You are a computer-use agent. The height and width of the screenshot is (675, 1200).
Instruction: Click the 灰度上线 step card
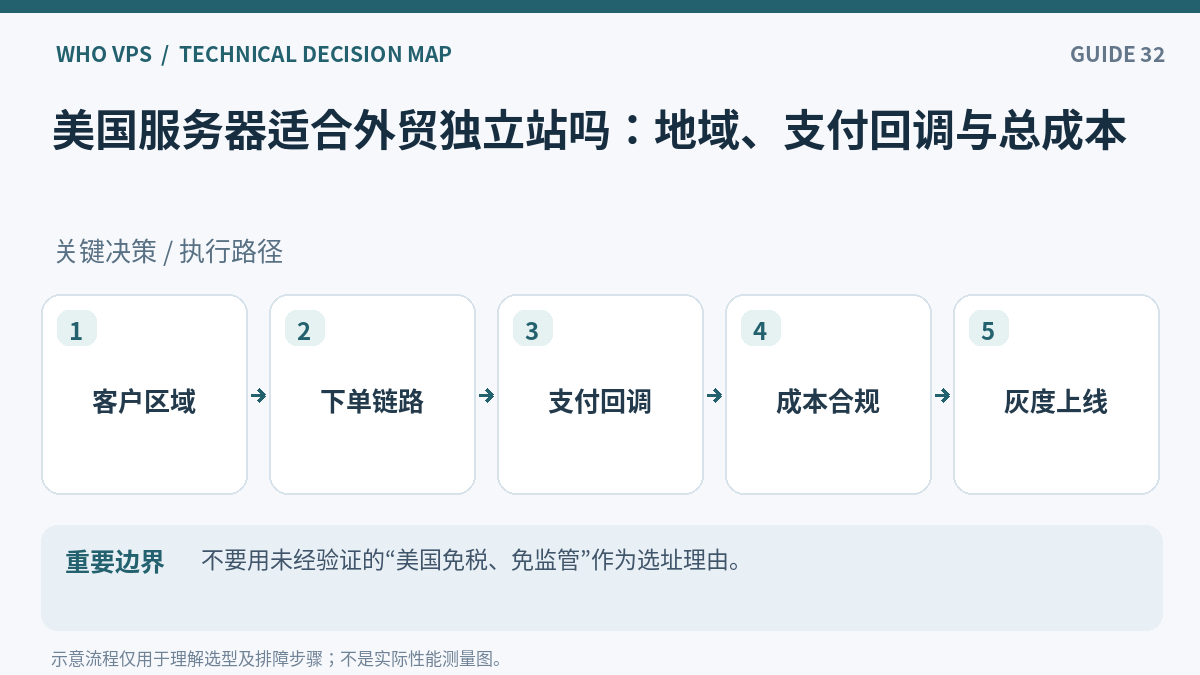[x=1056, y=394]
